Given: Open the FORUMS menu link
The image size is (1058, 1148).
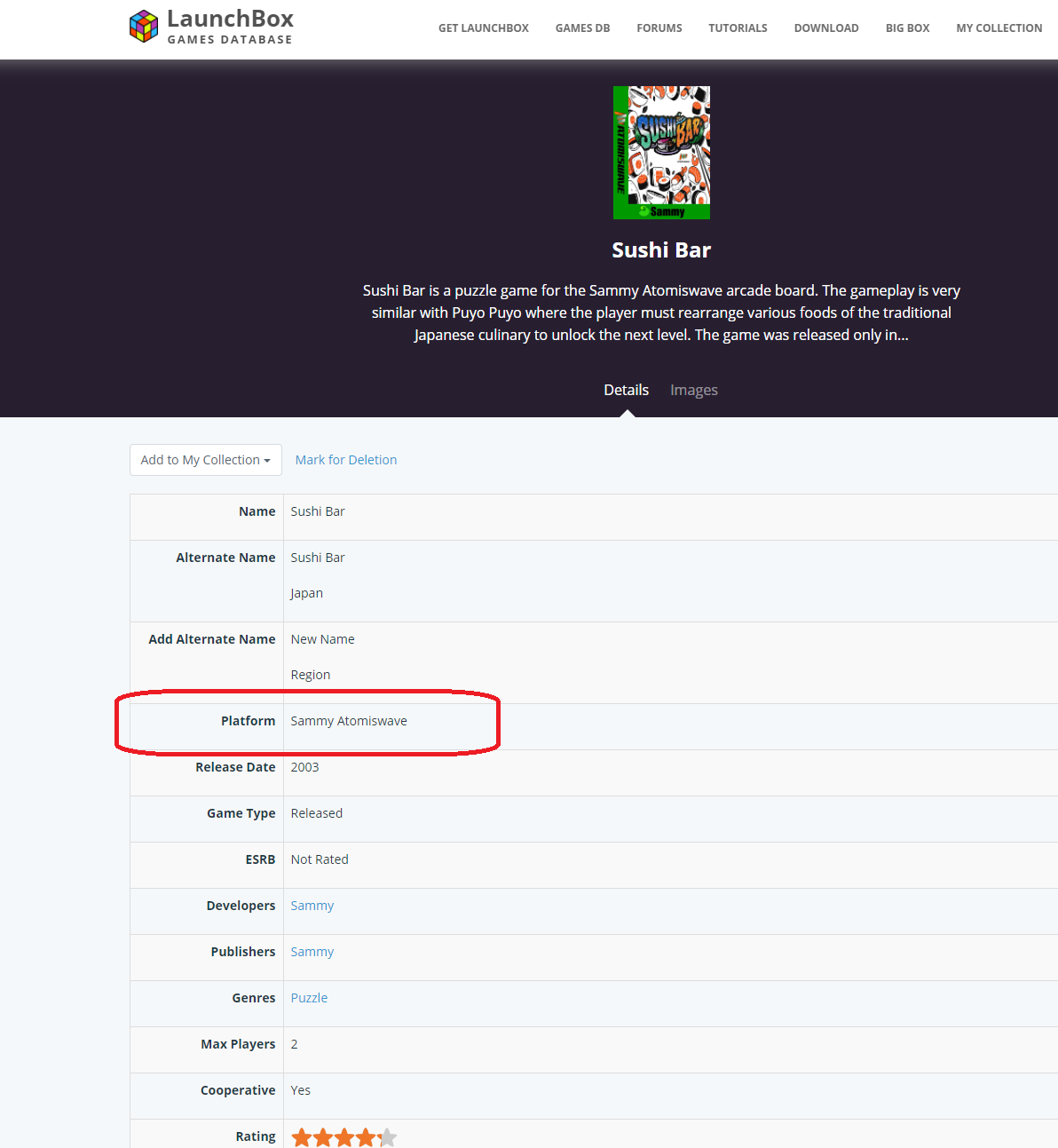Looking at the screenshot, I should click(x=659, y=28).
